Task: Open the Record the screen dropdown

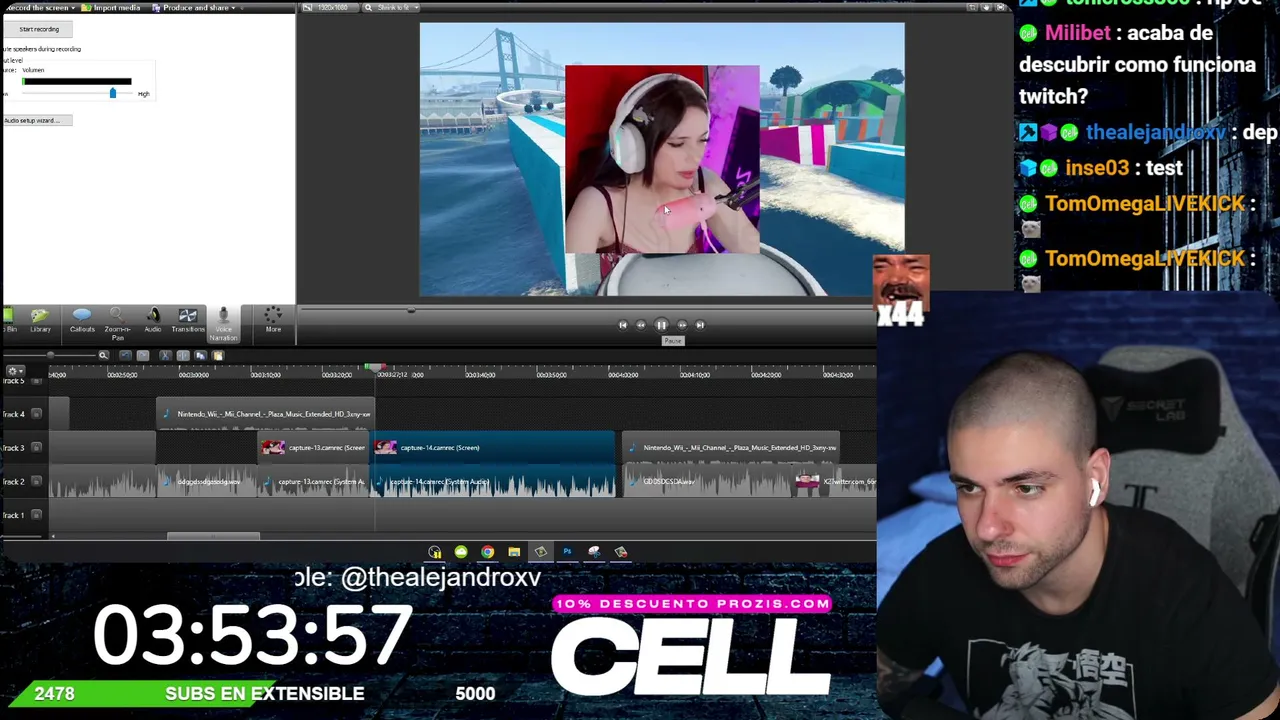Action: coord(40,8)
